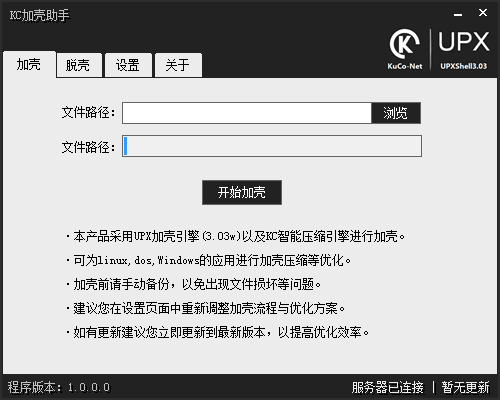The width and height of the screenshot is (500, 400).
Task: Click the 服务器已连接 status text
Action: click(387, 387)
